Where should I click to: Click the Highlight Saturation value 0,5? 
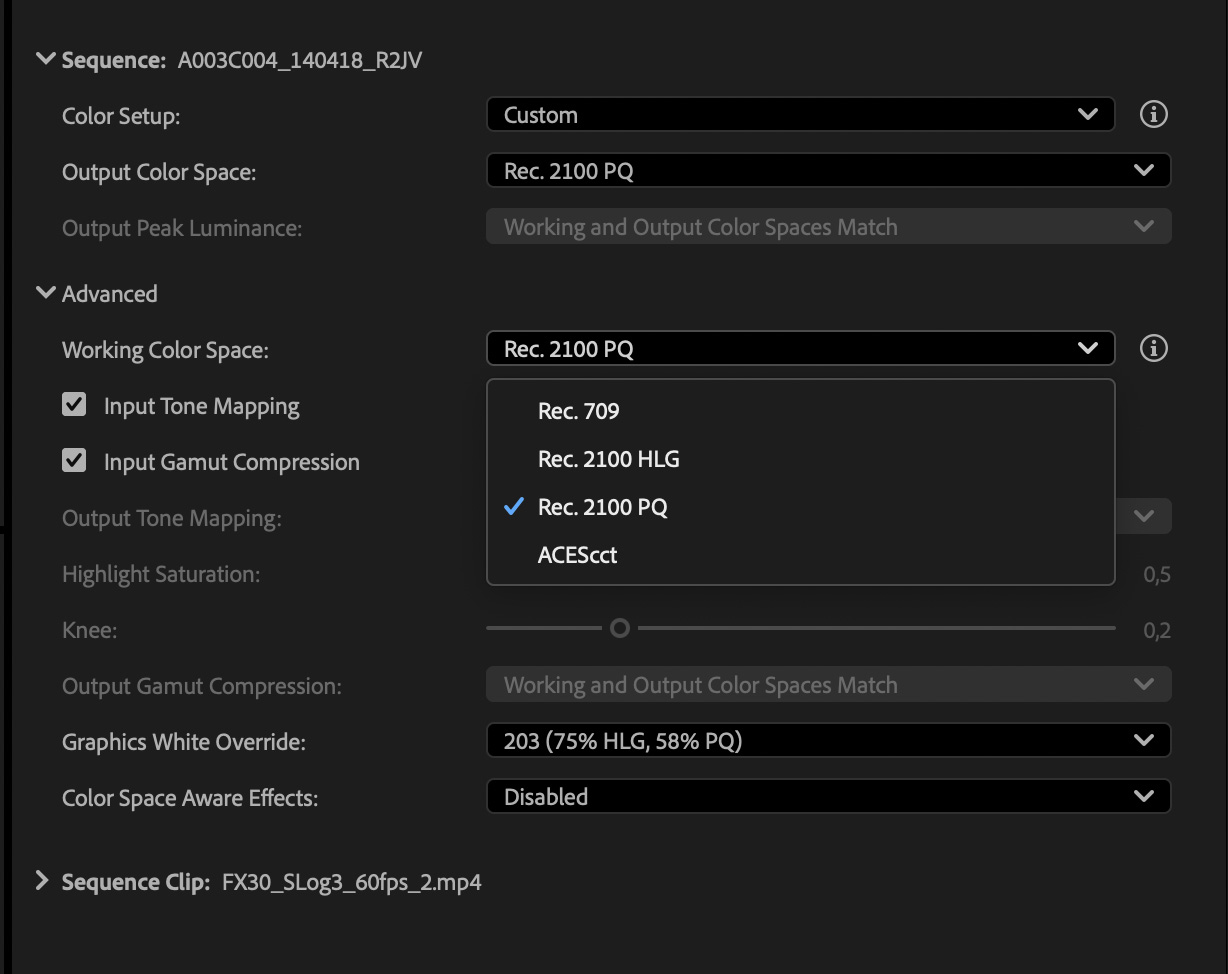1156,575
